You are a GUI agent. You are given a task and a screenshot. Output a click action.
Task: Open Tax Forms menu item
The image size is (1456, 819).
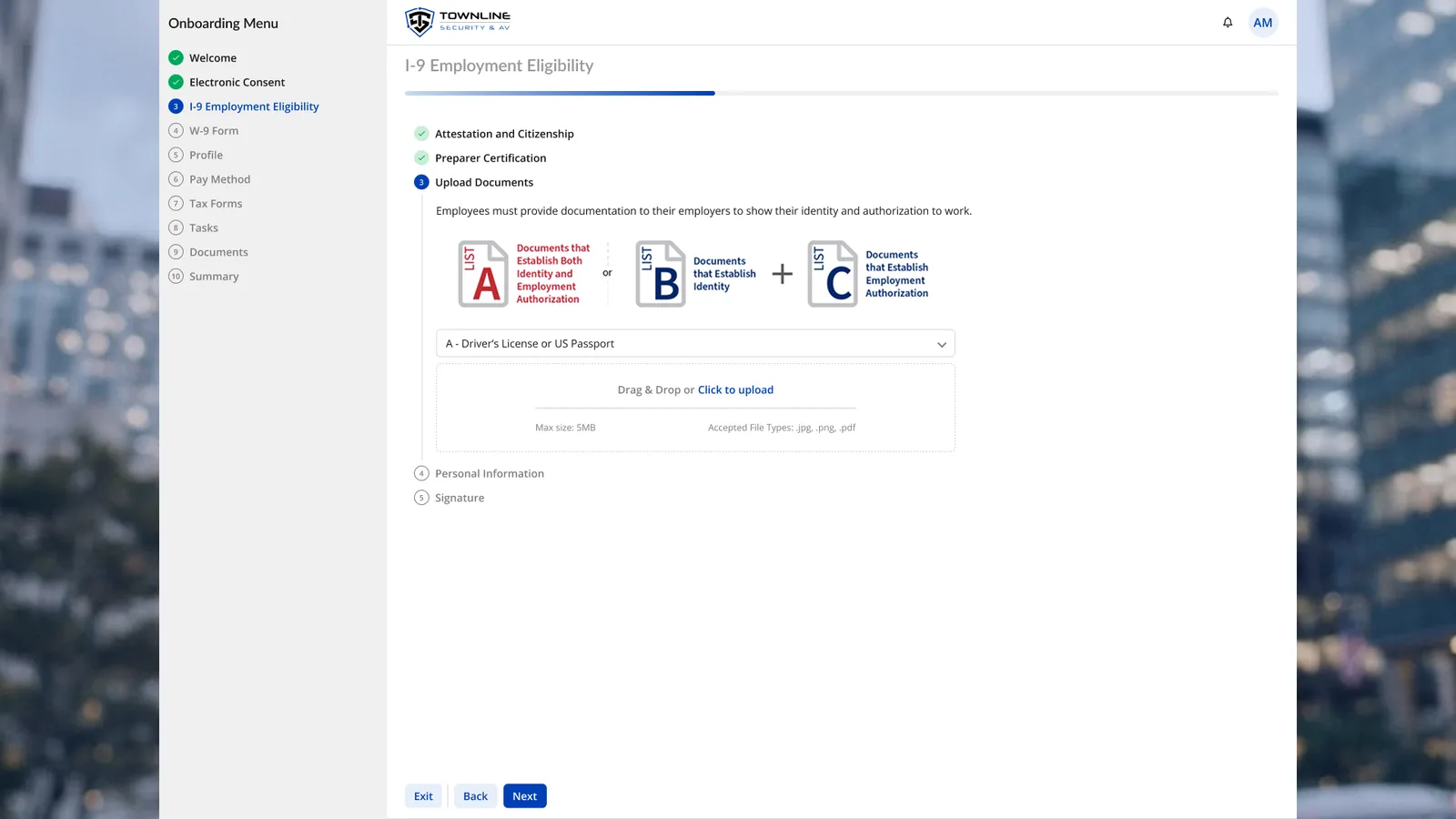(x=216, y=204)
